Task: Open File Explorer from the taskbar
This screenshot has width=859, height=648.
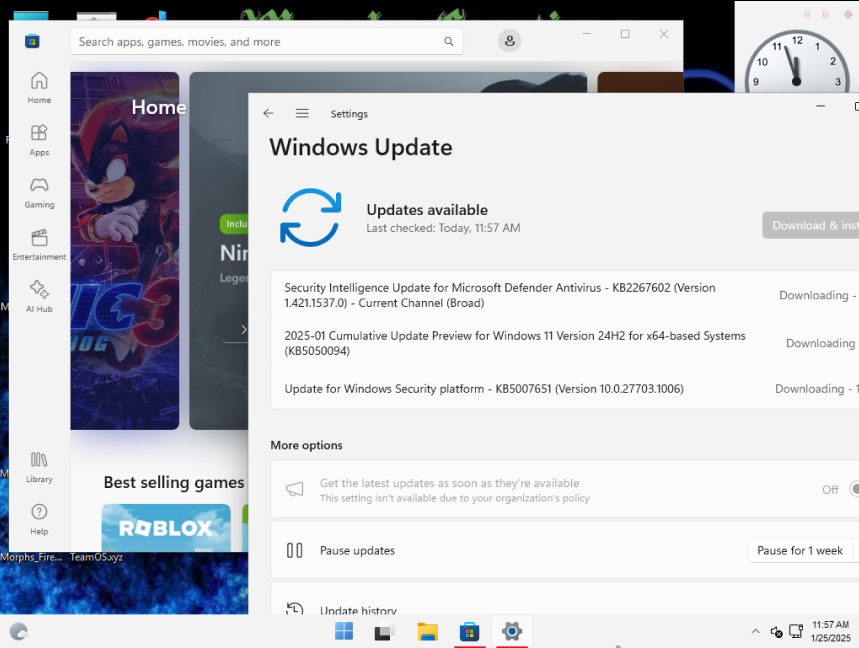Action: pyautogui.click(x=427, y=632)
